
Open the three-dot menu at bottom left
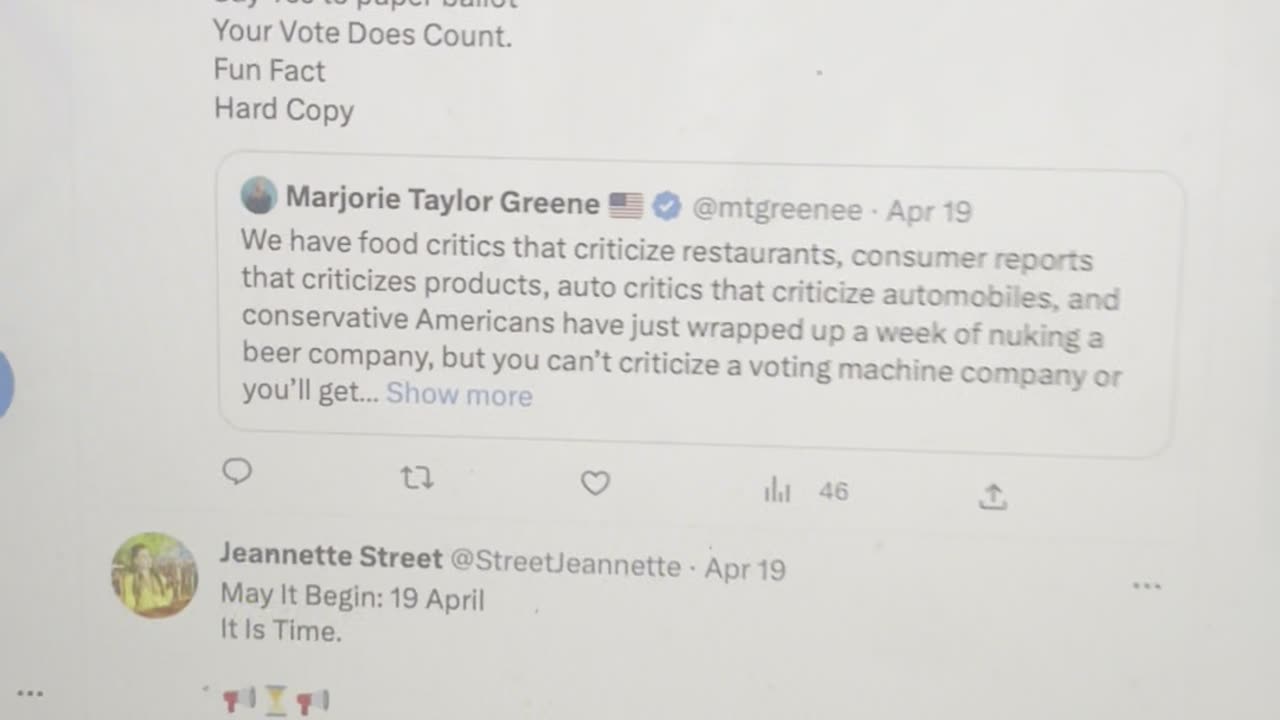point(30,692)
